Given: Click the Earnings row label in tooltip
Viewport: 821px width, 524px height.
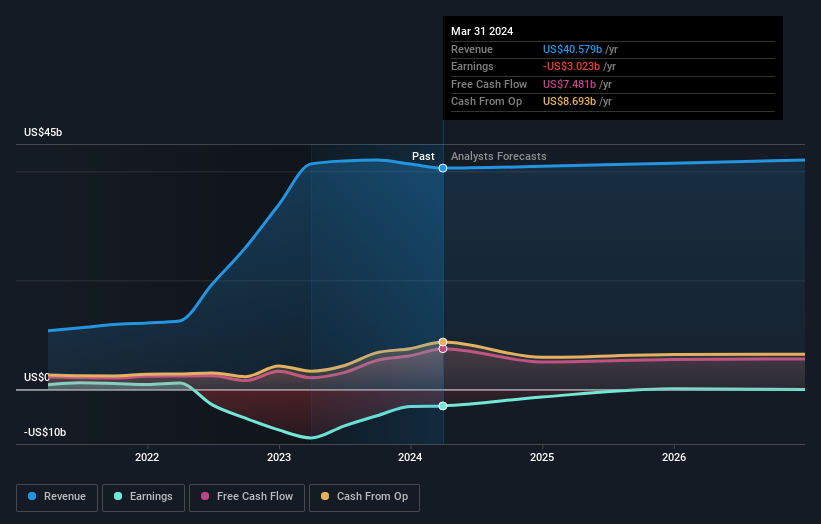Looking at the screenshot, I should (x=472, y=66).
